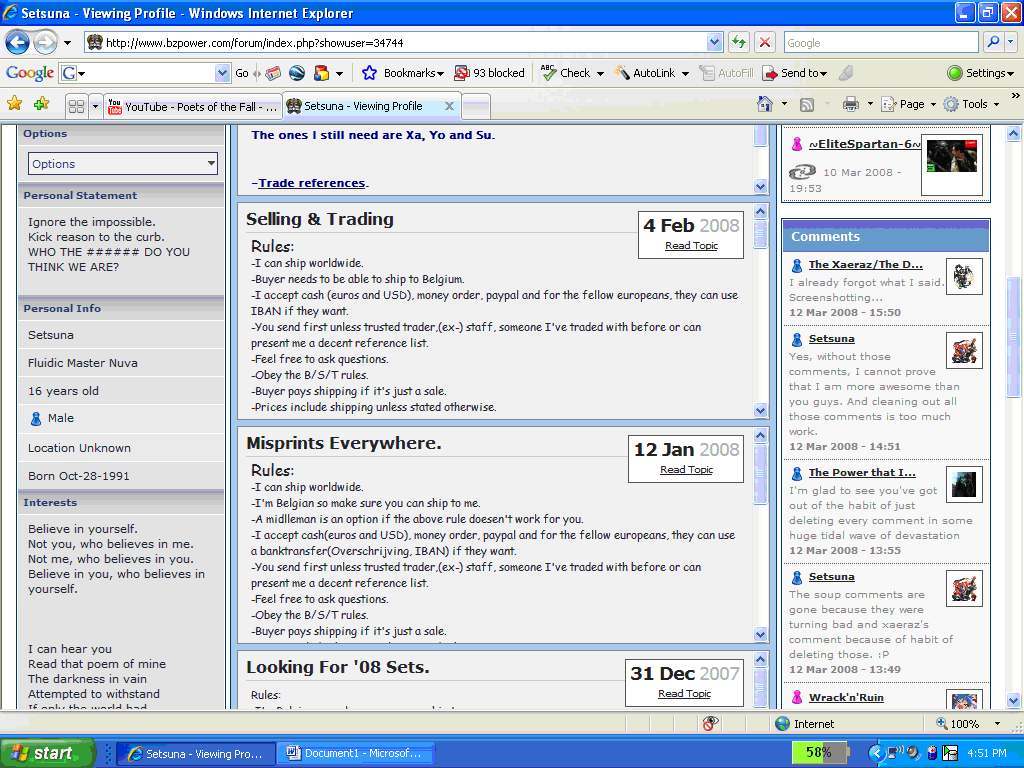Click the red Stop loading icon

pyautogui.click(x=765, y=43)
